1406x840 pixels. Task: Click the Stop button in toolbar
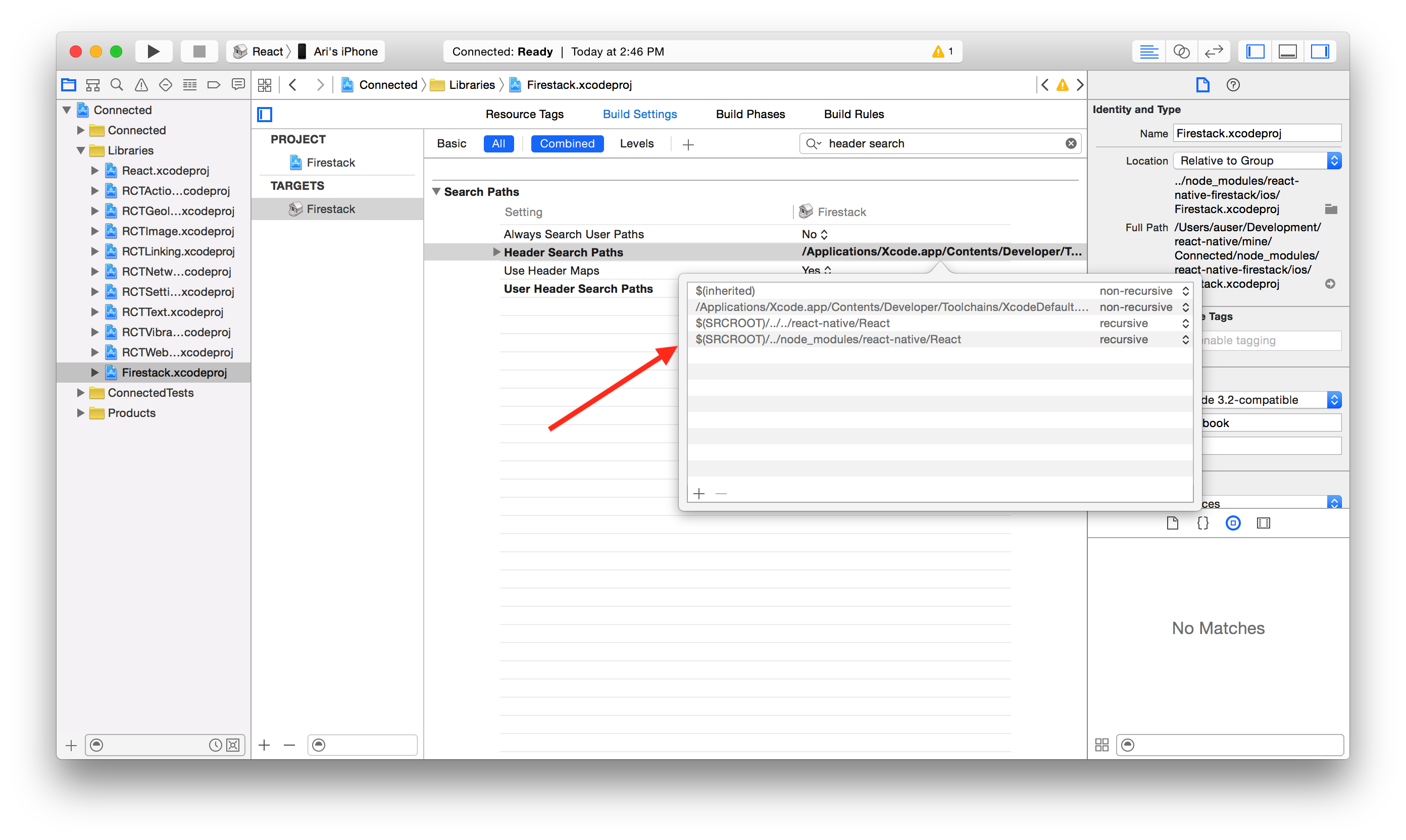coord(199,51)
